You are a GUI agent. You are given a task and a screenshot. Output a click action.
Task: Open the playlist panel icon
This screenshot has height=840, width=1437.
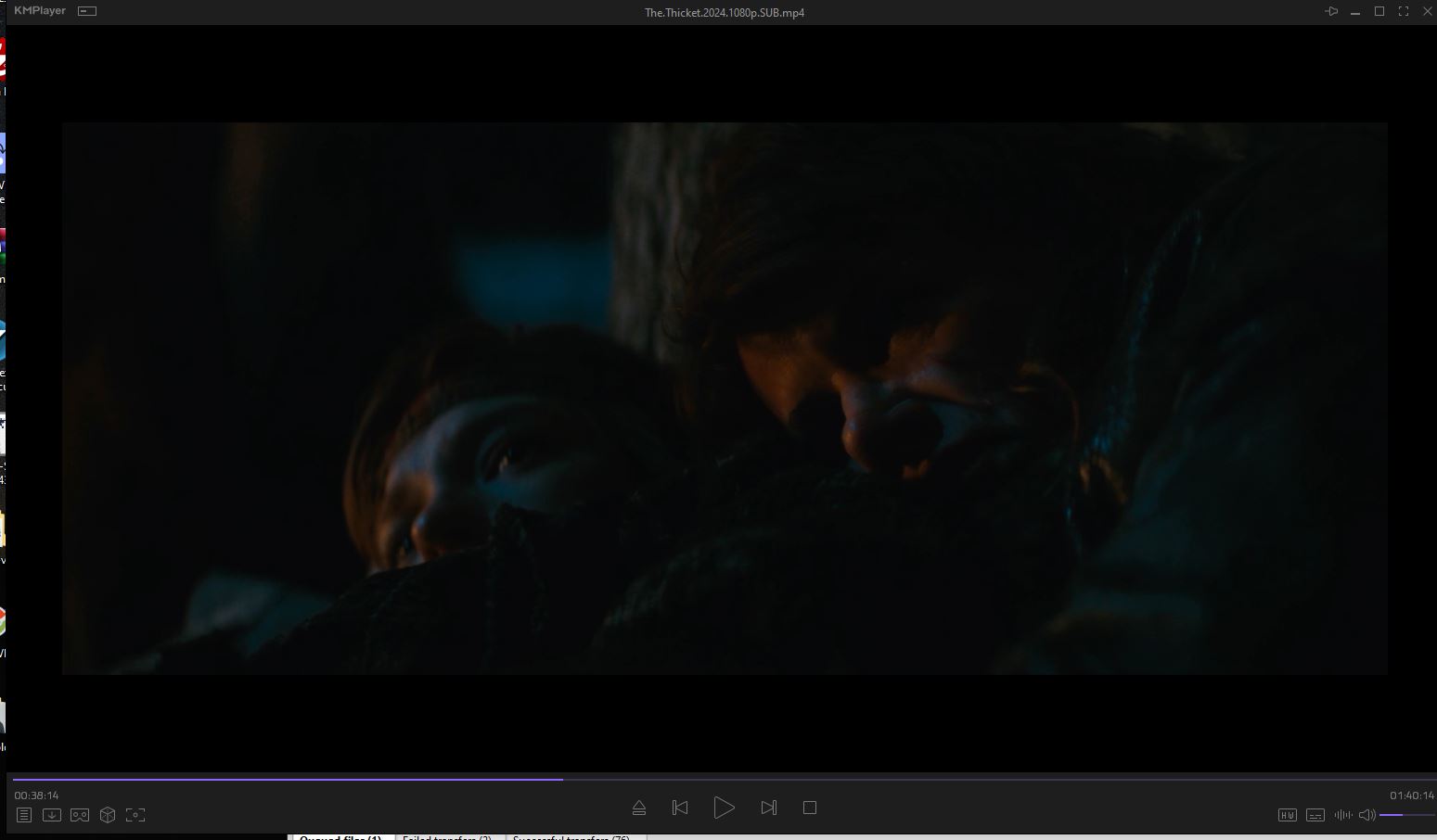[24, 815]
